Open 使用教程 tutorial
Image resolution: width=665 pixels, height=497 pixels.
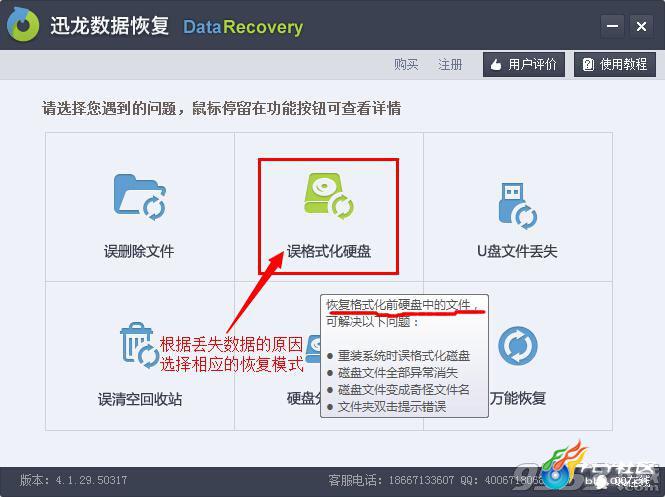tap(615, 64)
